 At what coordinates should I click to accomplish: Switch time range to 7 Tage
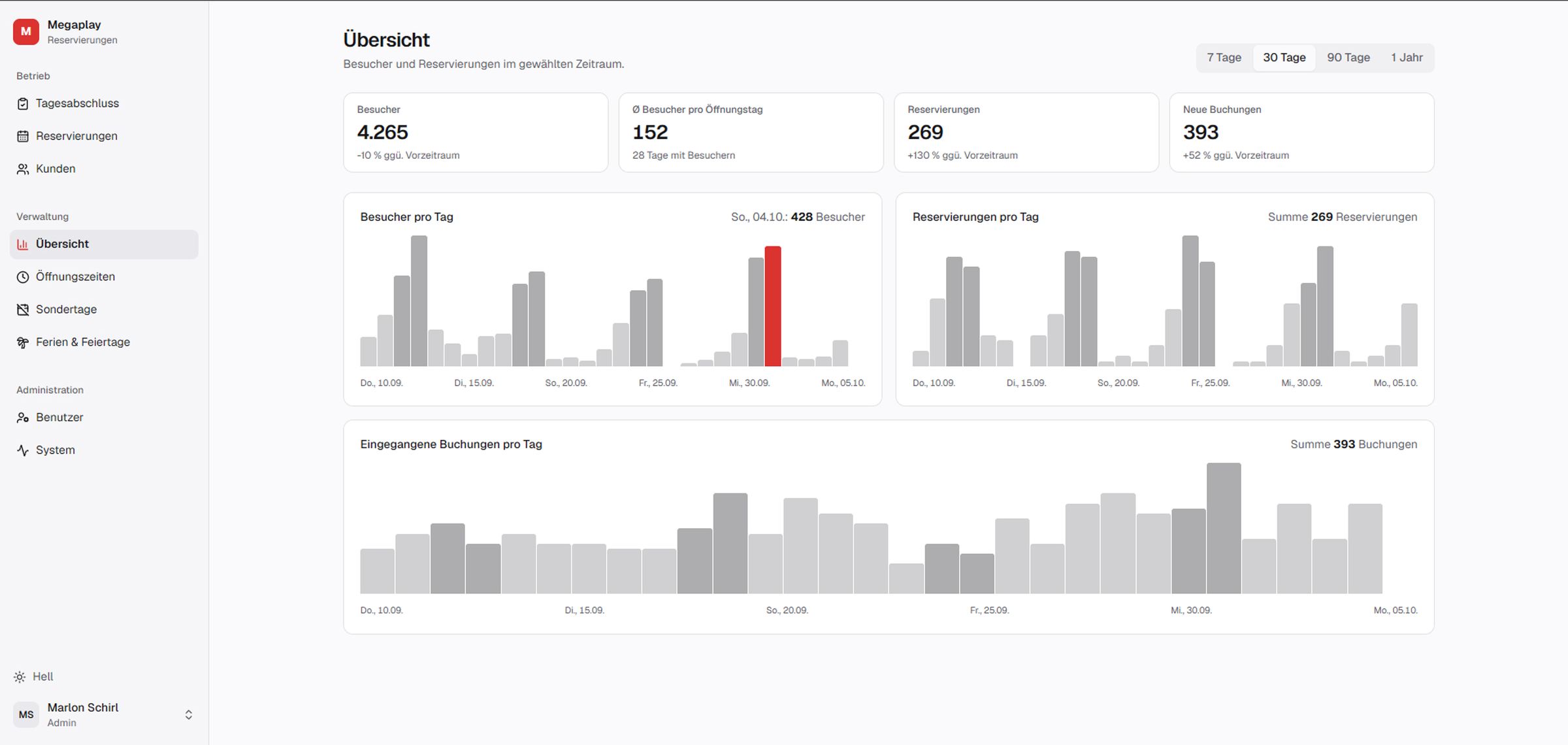(x=1224, y=58)
